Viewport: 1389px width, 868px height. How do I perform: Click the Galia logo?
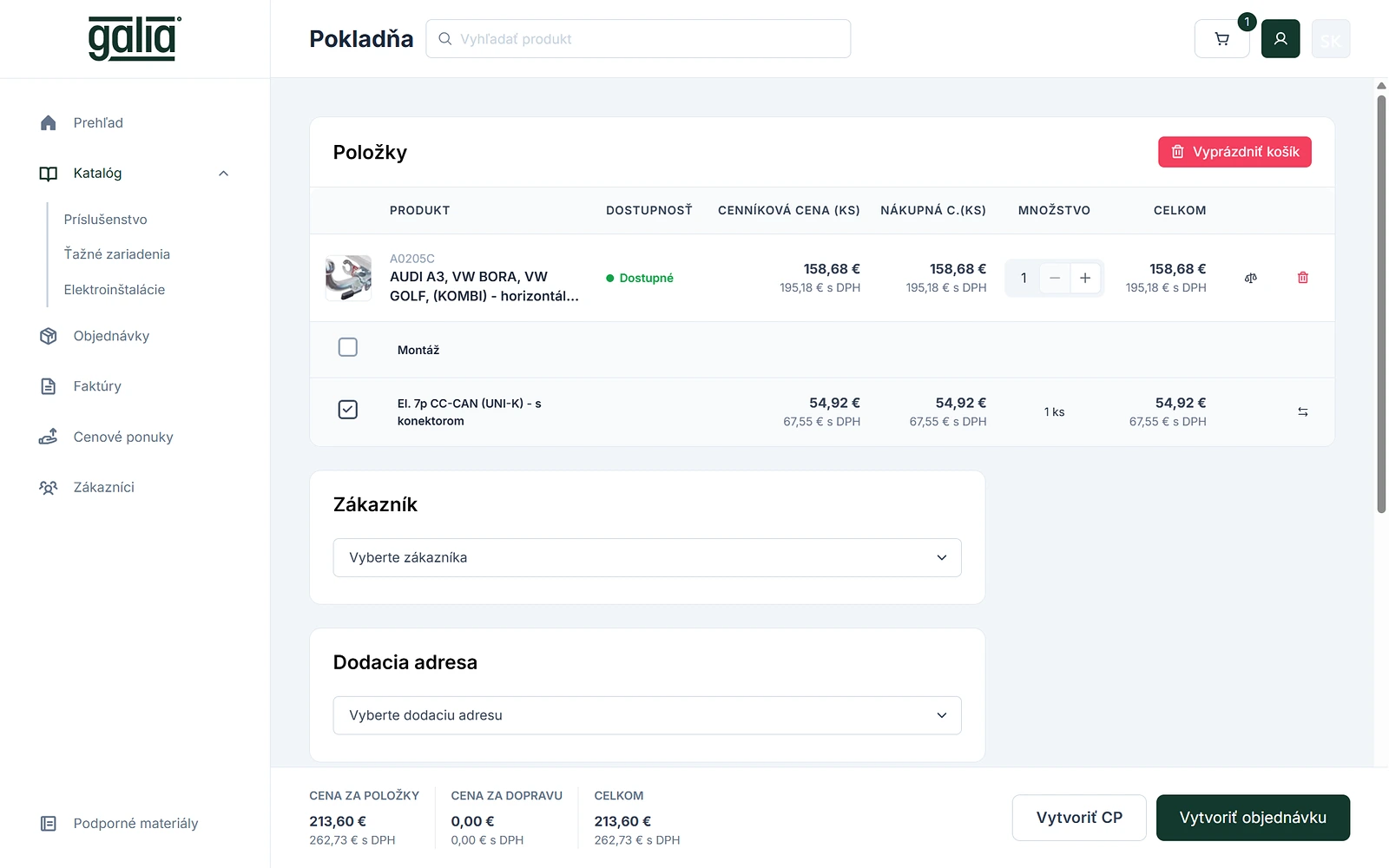(135, 39)
